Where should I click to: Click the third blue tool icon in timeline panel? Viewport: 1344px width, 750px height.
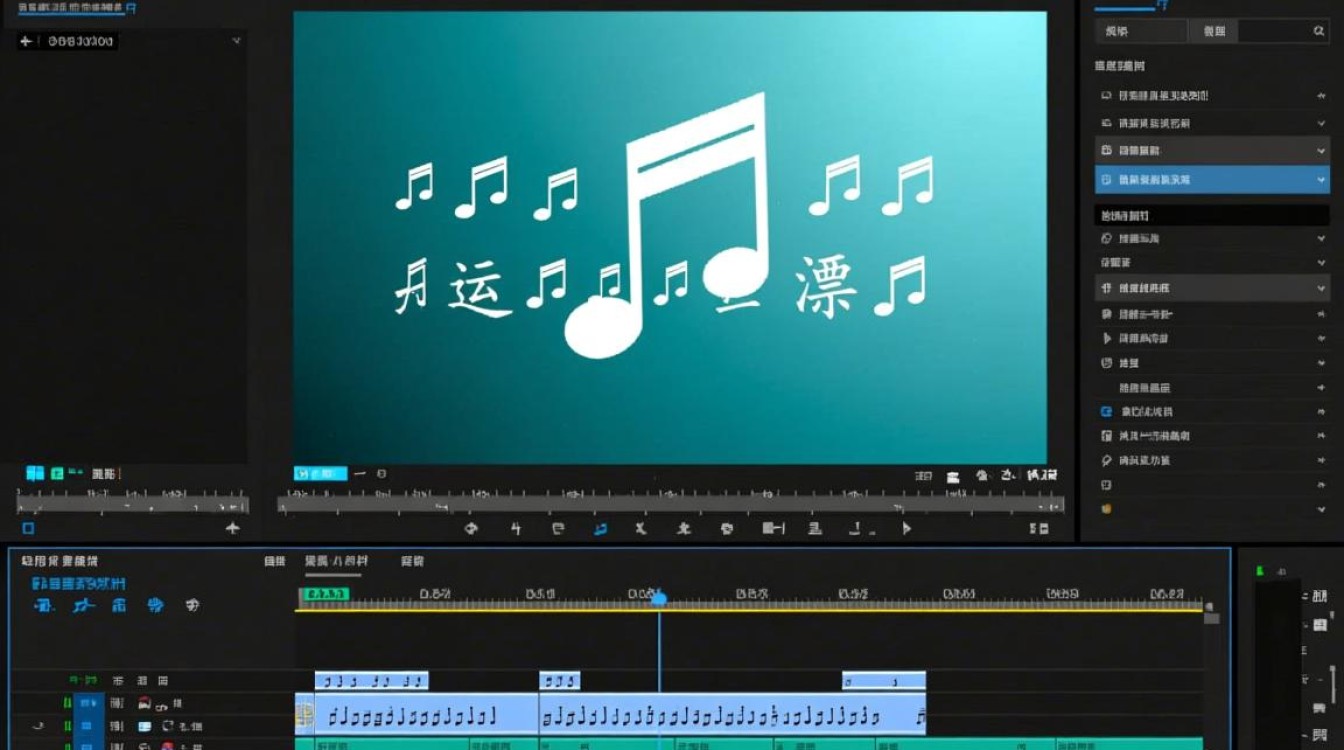tap(119, 605)
